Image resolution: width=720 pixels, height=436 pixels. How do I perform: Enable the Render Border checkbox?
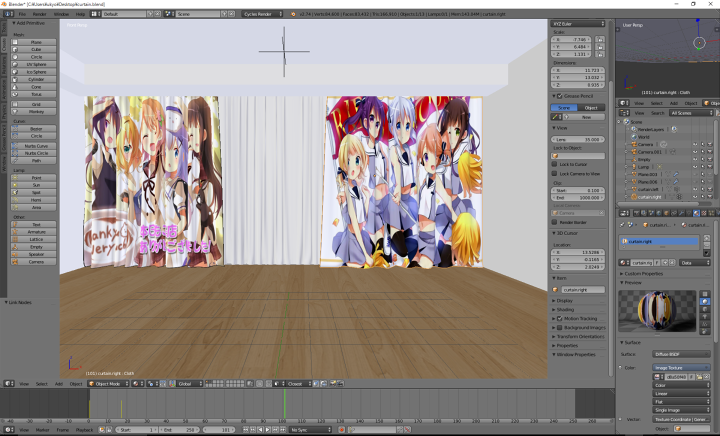(x=555, y=223)
